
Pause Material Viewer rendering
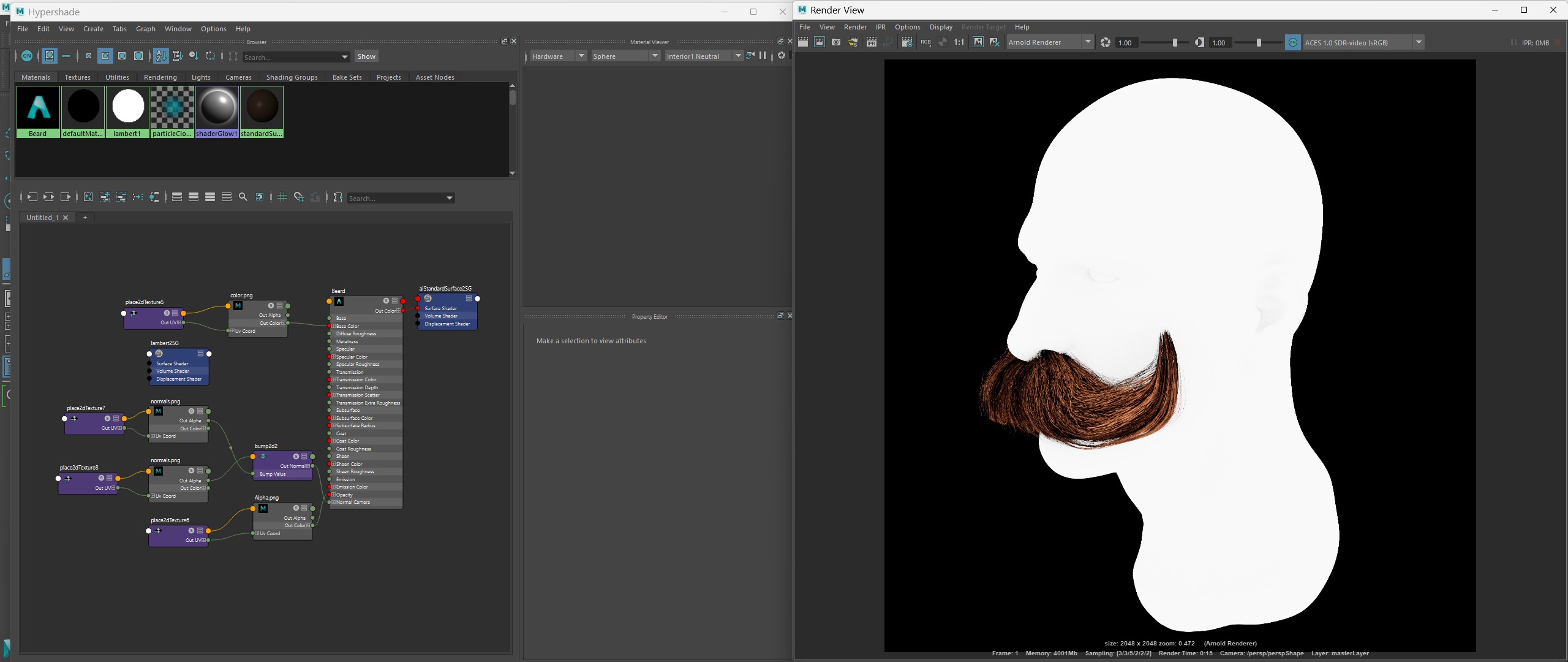click(763, 55)
